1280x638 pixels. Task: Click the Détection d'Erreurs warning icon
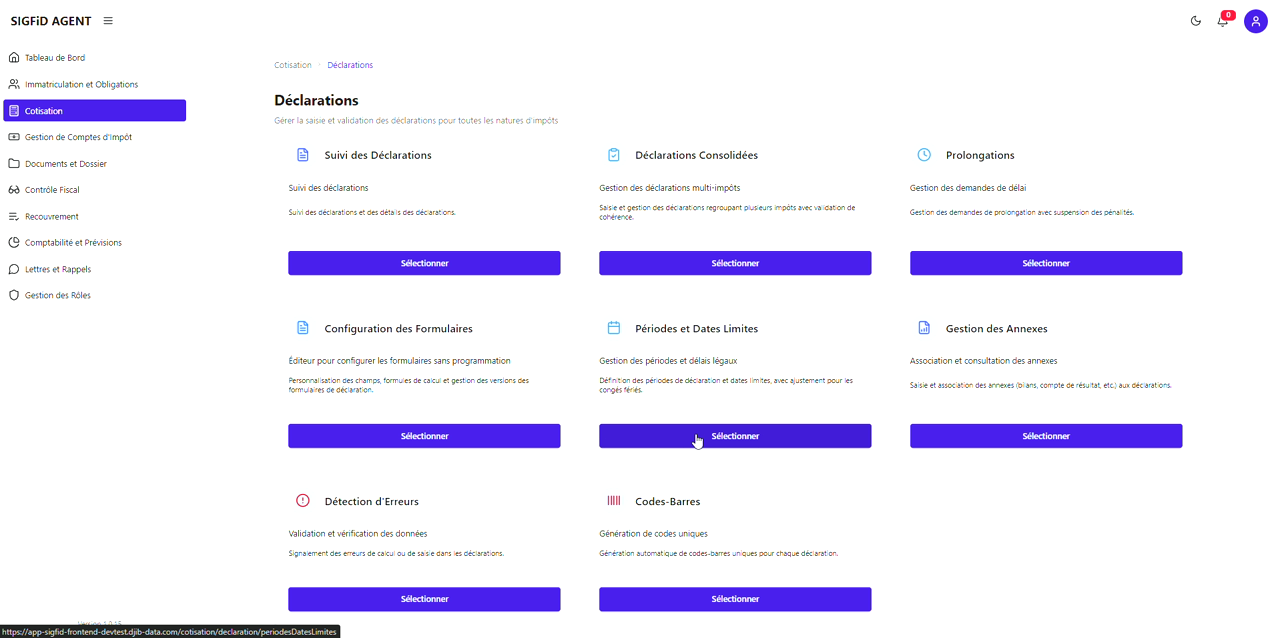click(303, 501)
